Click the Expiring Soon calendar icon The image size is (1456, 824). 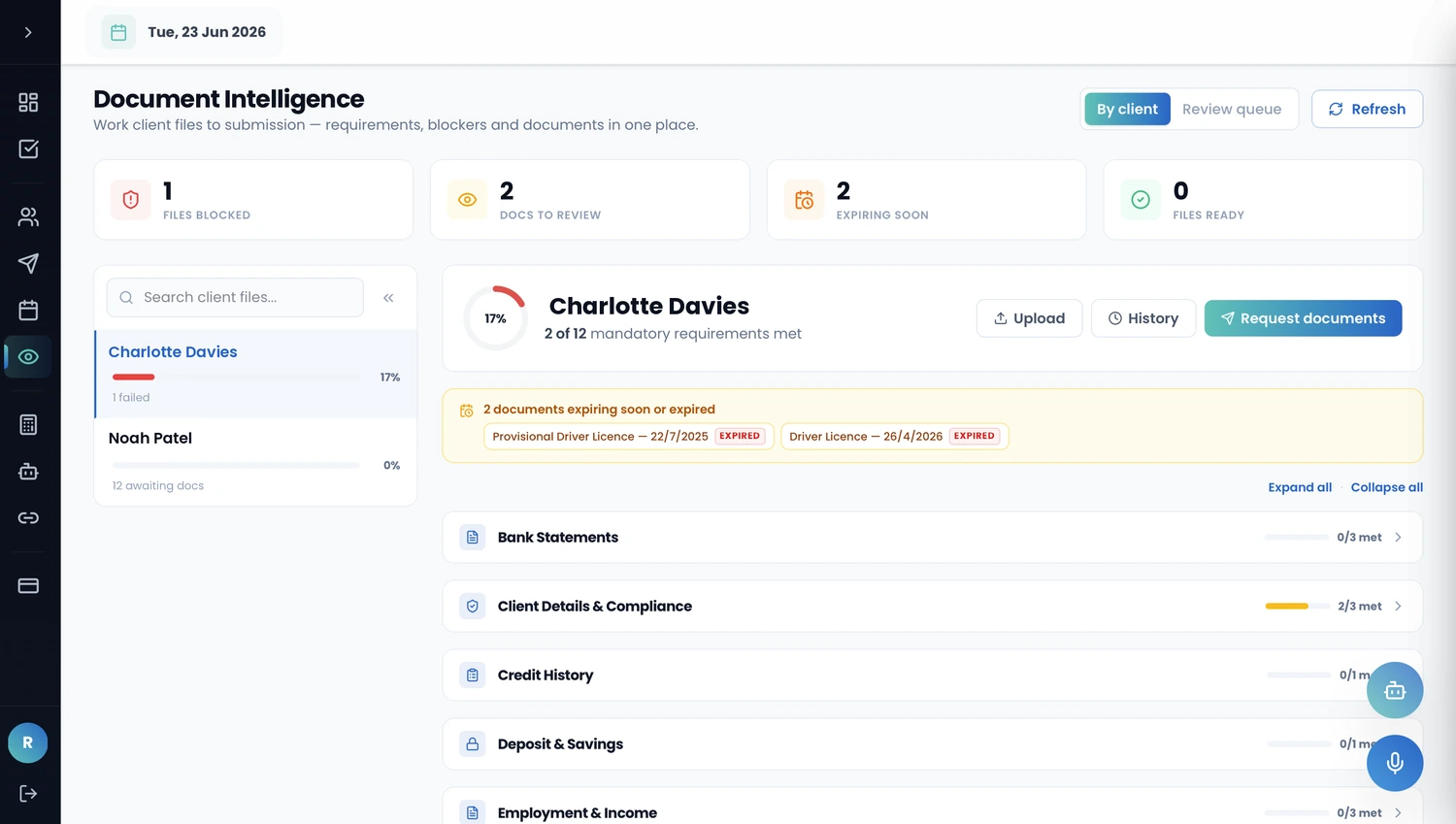[x=804, y=200]
